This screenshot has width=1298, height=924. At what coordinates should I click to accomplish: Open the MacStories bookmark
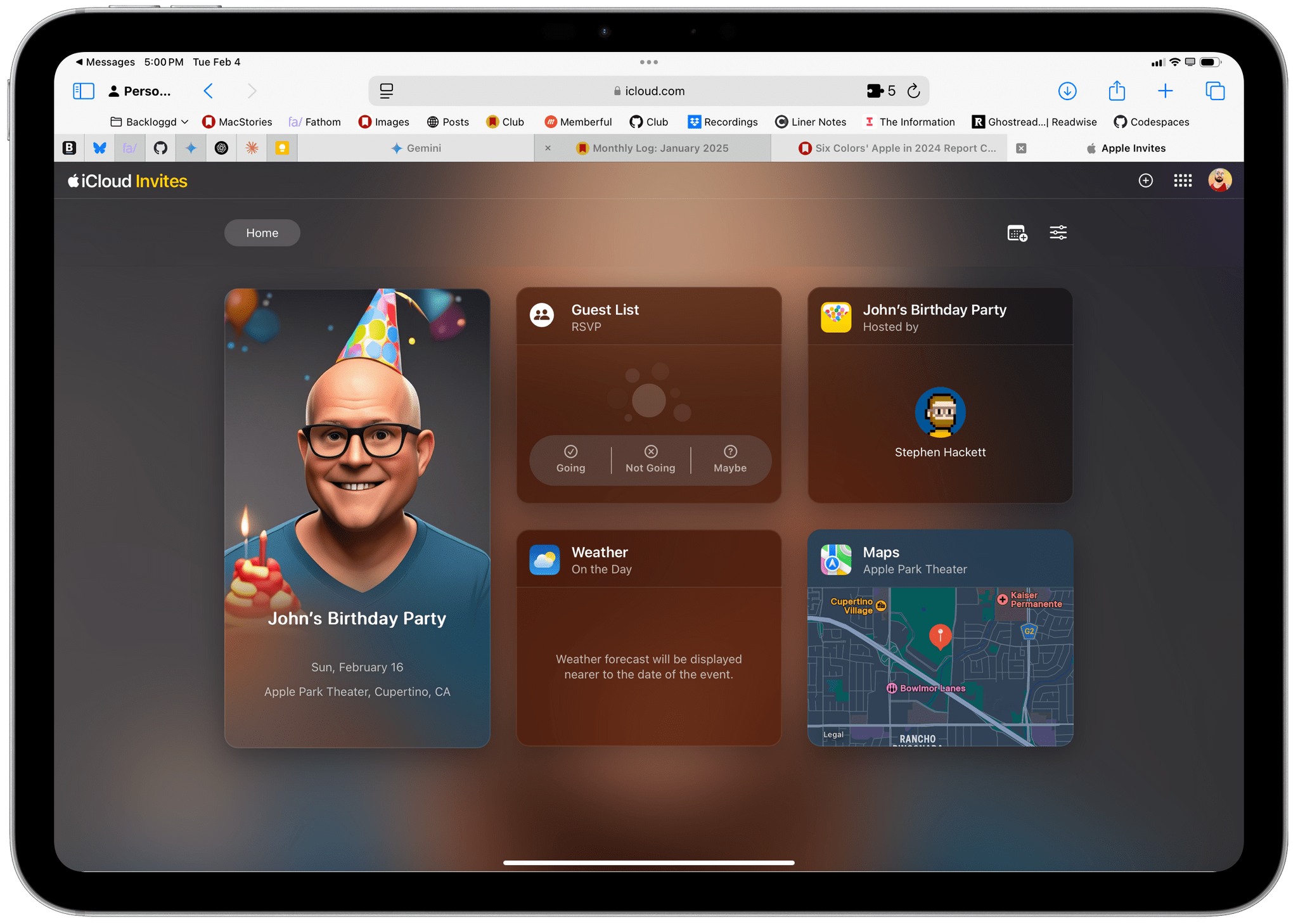coord(237,122)
